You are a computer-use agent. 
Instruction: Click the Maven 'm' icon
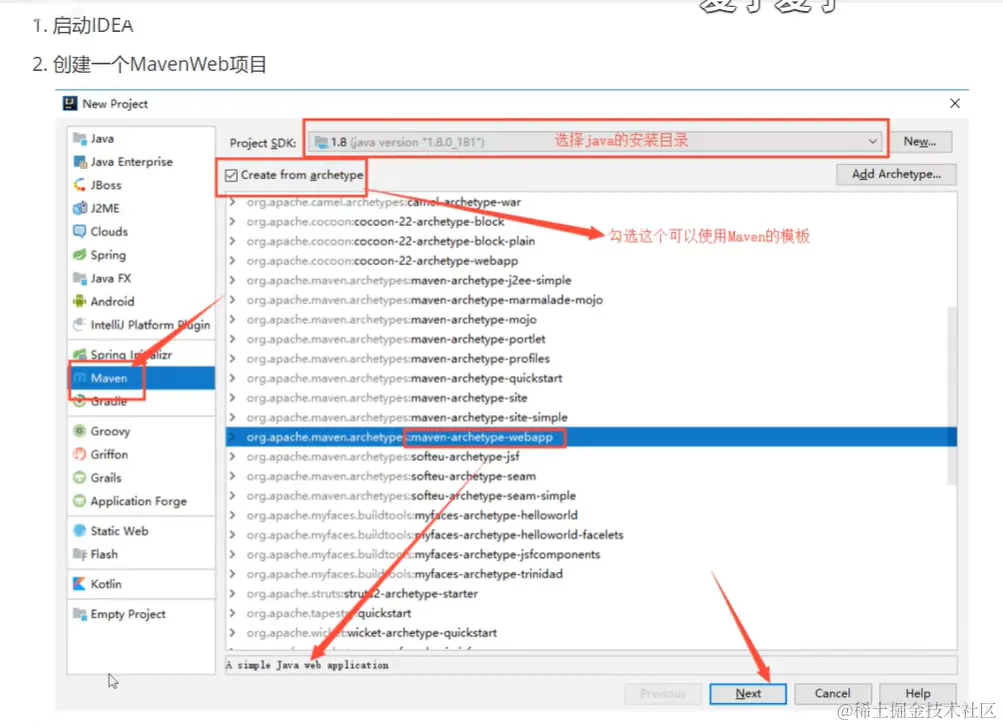tap(80, 378)
